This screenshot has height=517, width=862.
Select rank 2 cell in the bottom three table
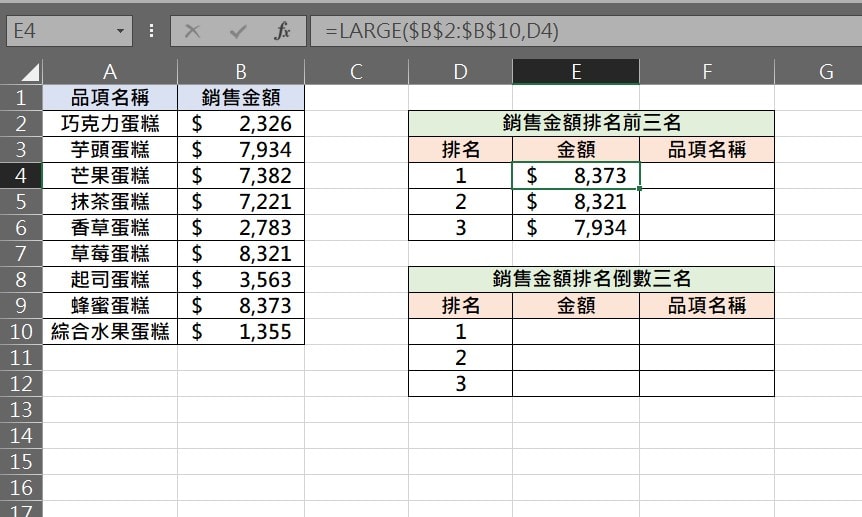[461, 358]
